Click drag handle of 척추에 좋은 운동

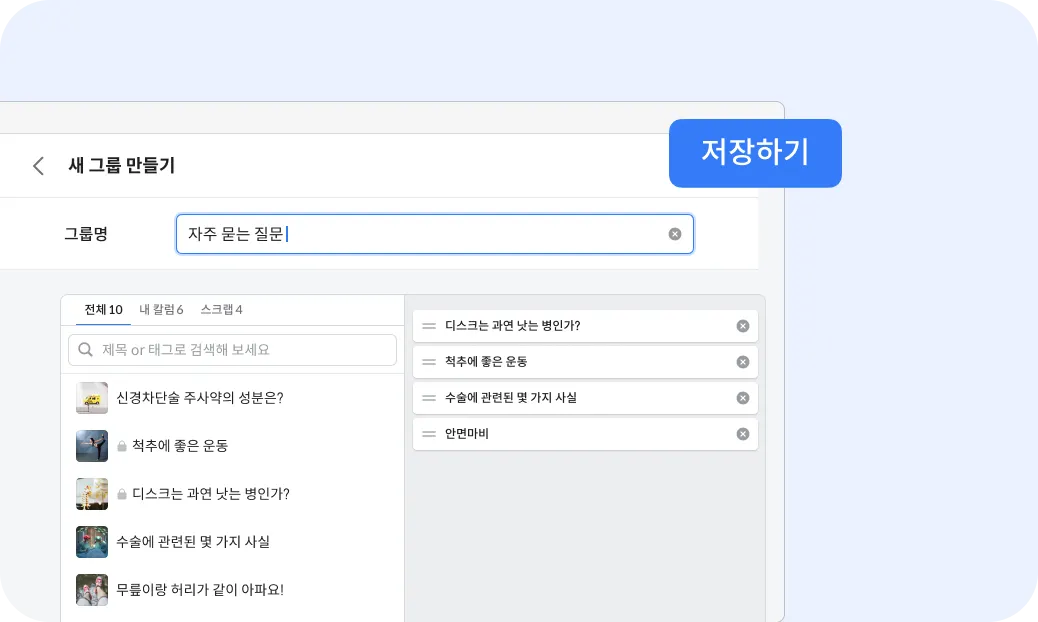[x=429, y=362]
